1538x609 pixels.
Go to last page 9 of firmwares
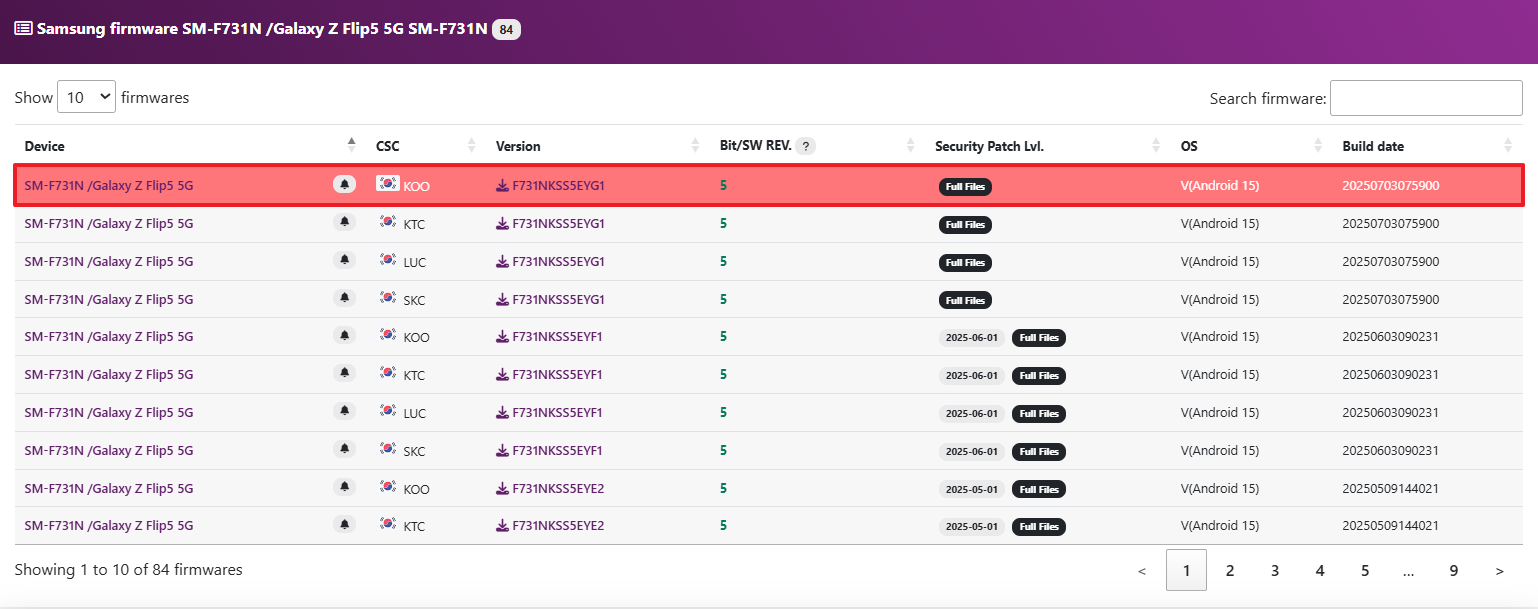pos(1454,570)
